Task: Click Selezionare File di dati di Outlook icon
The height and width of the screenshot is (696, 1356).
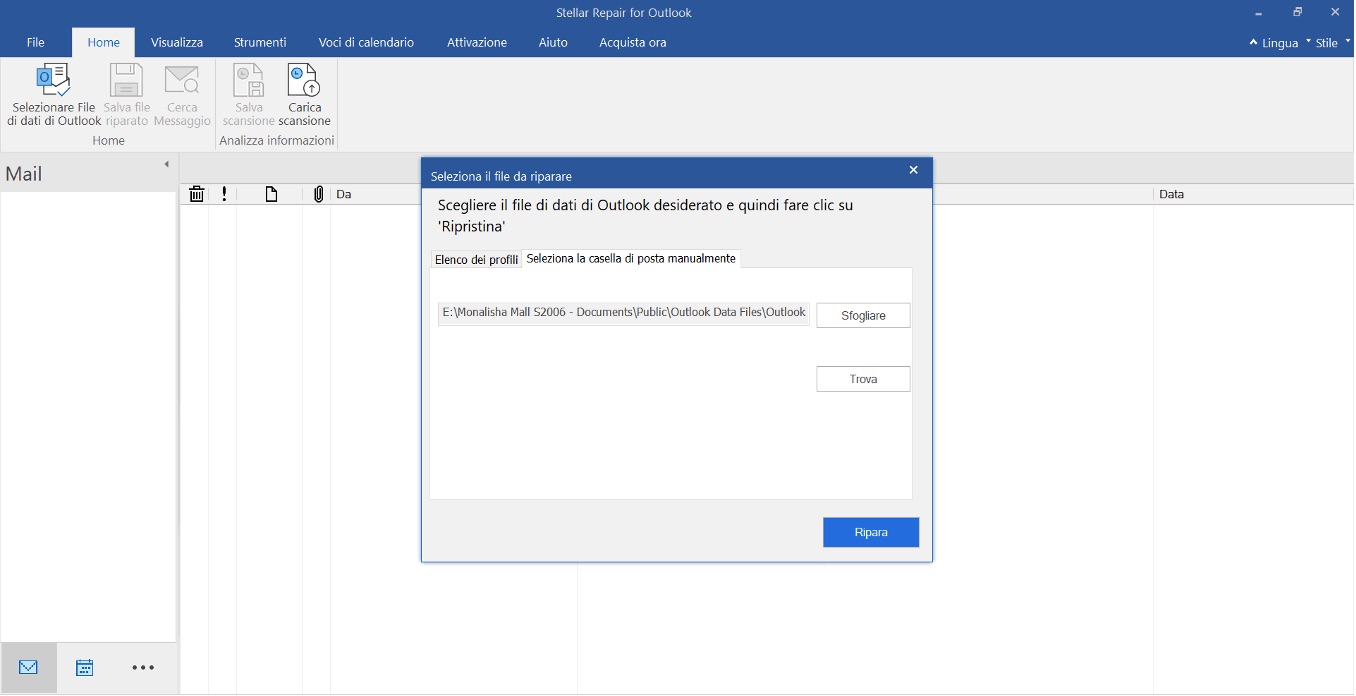Action: click(54, 80)
